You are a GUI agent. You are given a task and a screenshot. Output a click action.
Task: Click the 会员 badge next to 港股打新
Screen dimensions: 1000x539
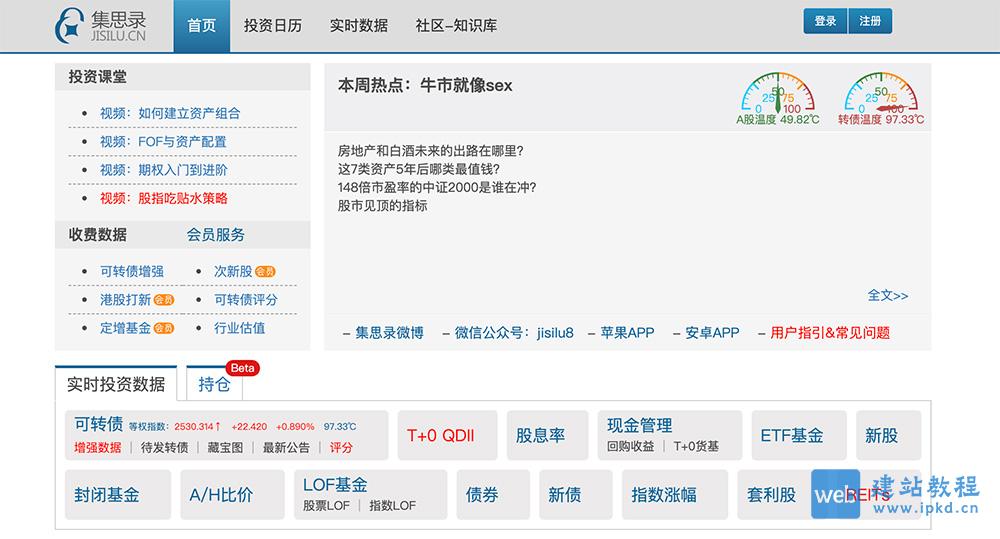tap(164, 300)
